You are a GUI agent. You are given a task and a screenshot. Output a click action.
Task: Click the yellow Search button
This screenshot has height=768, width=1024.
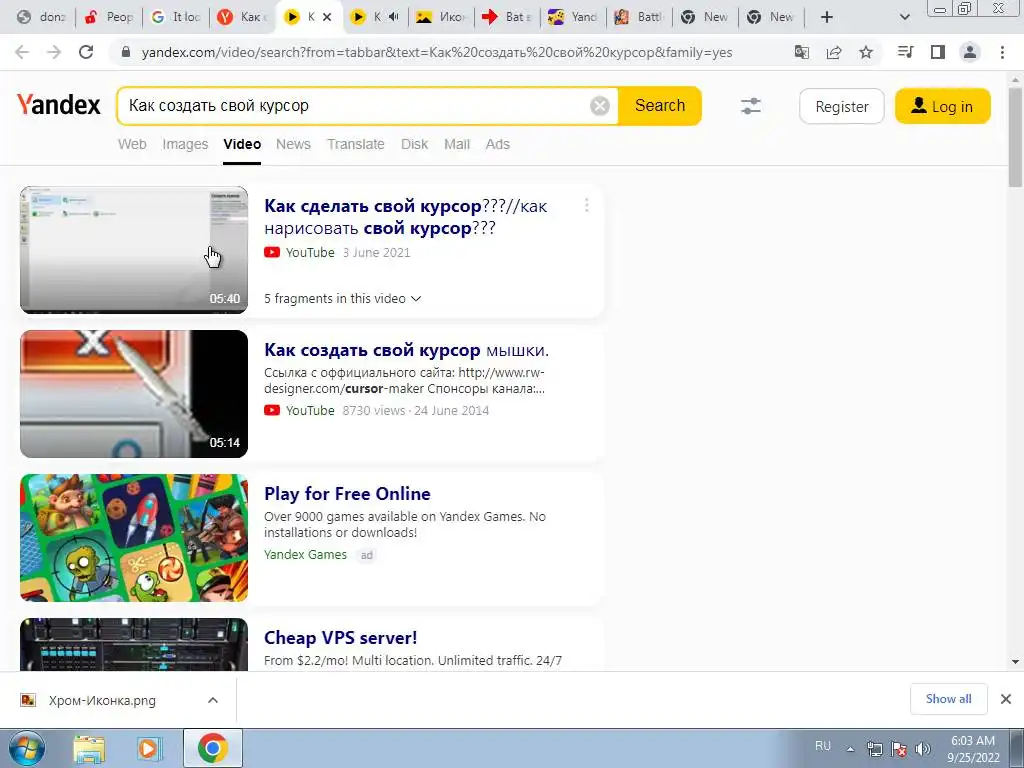coord(660,106)
